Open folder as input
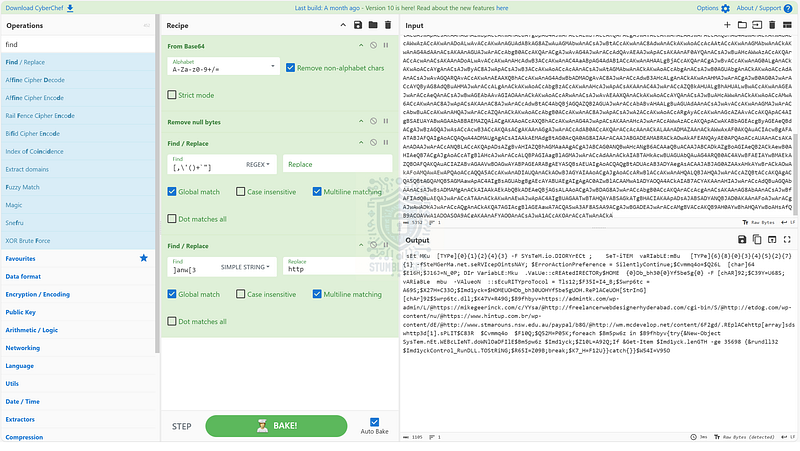Image resolution: width=800 pixels, height=451 pixels. [x=742, y=25]
